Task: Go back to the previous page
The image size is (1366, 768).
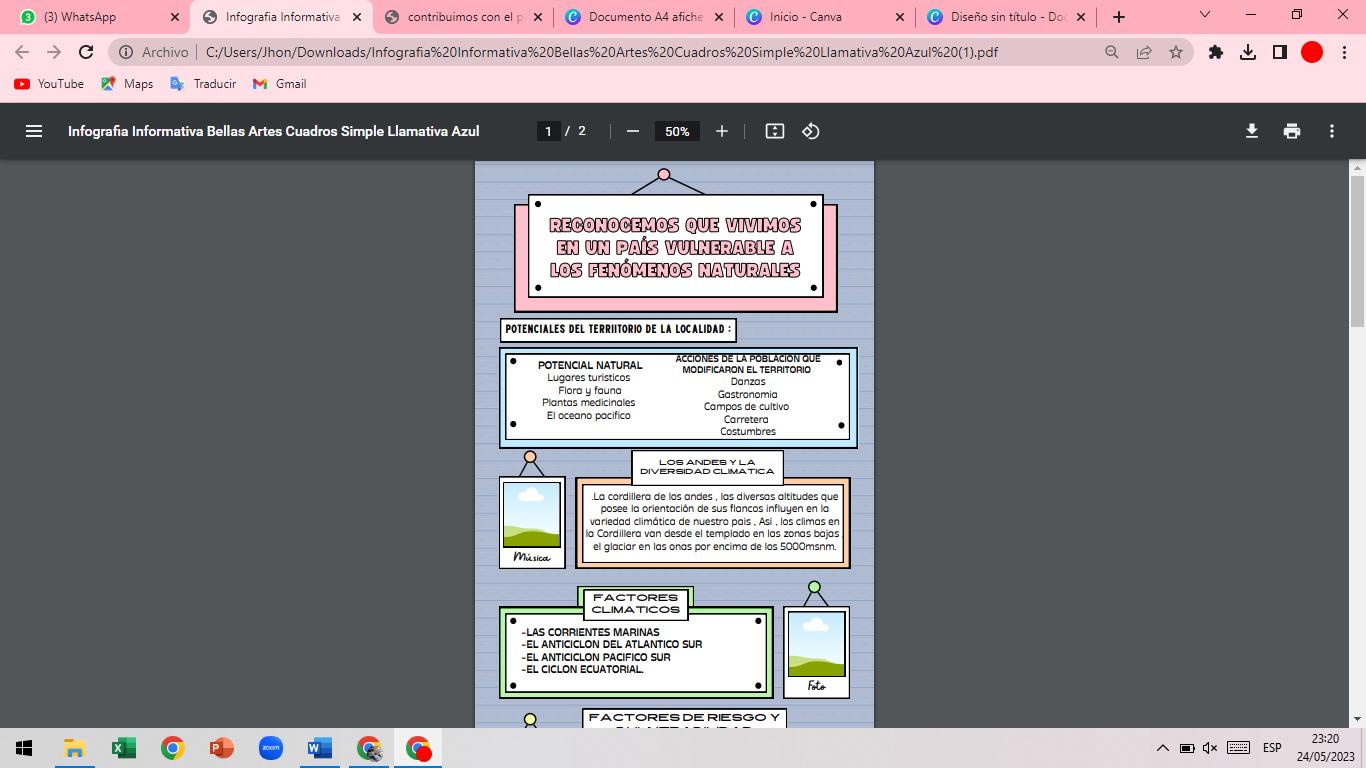Action: click(x=22, y=52)
